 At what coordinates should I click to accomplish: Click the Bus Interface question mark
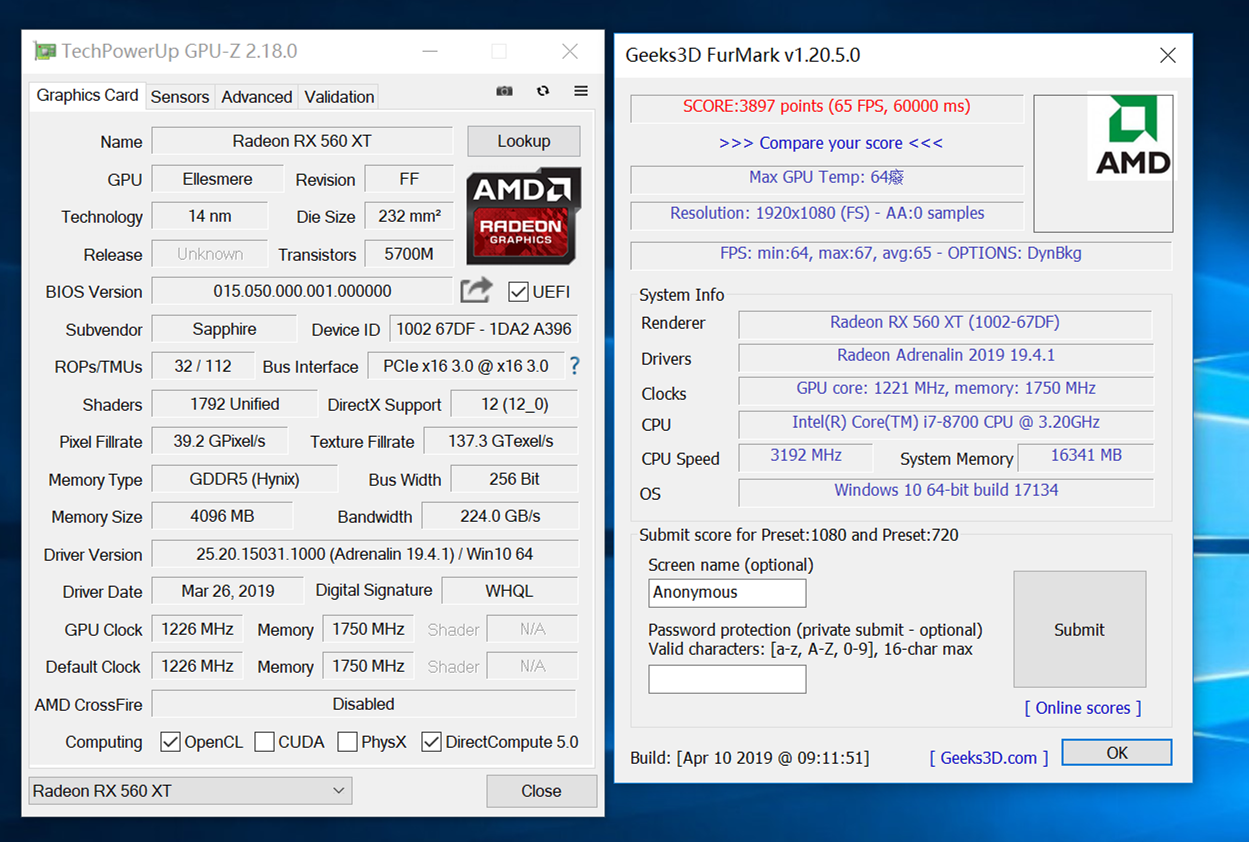point(574,366)
